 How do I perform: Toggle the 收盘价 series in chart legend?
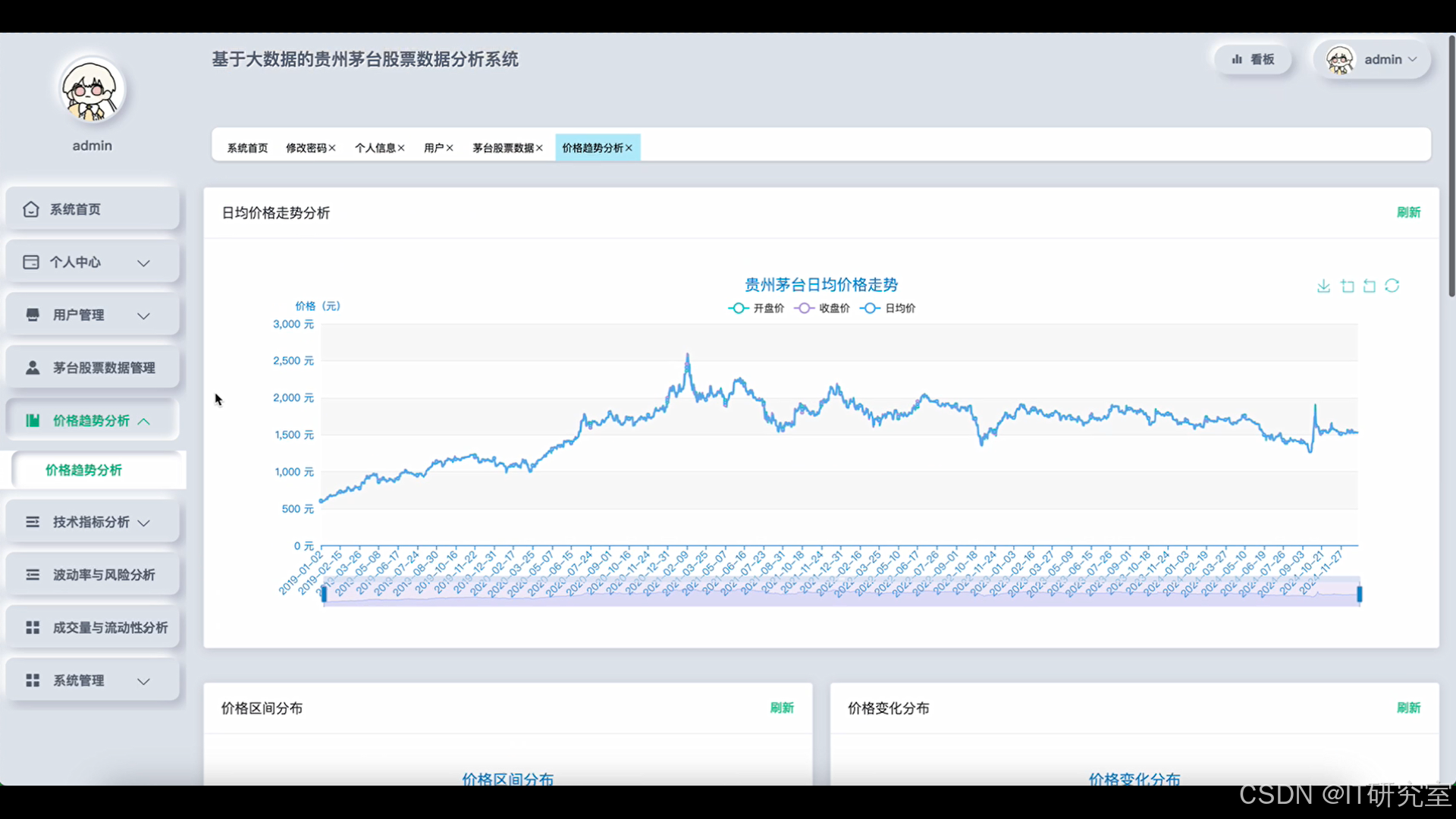pos(822,308)
